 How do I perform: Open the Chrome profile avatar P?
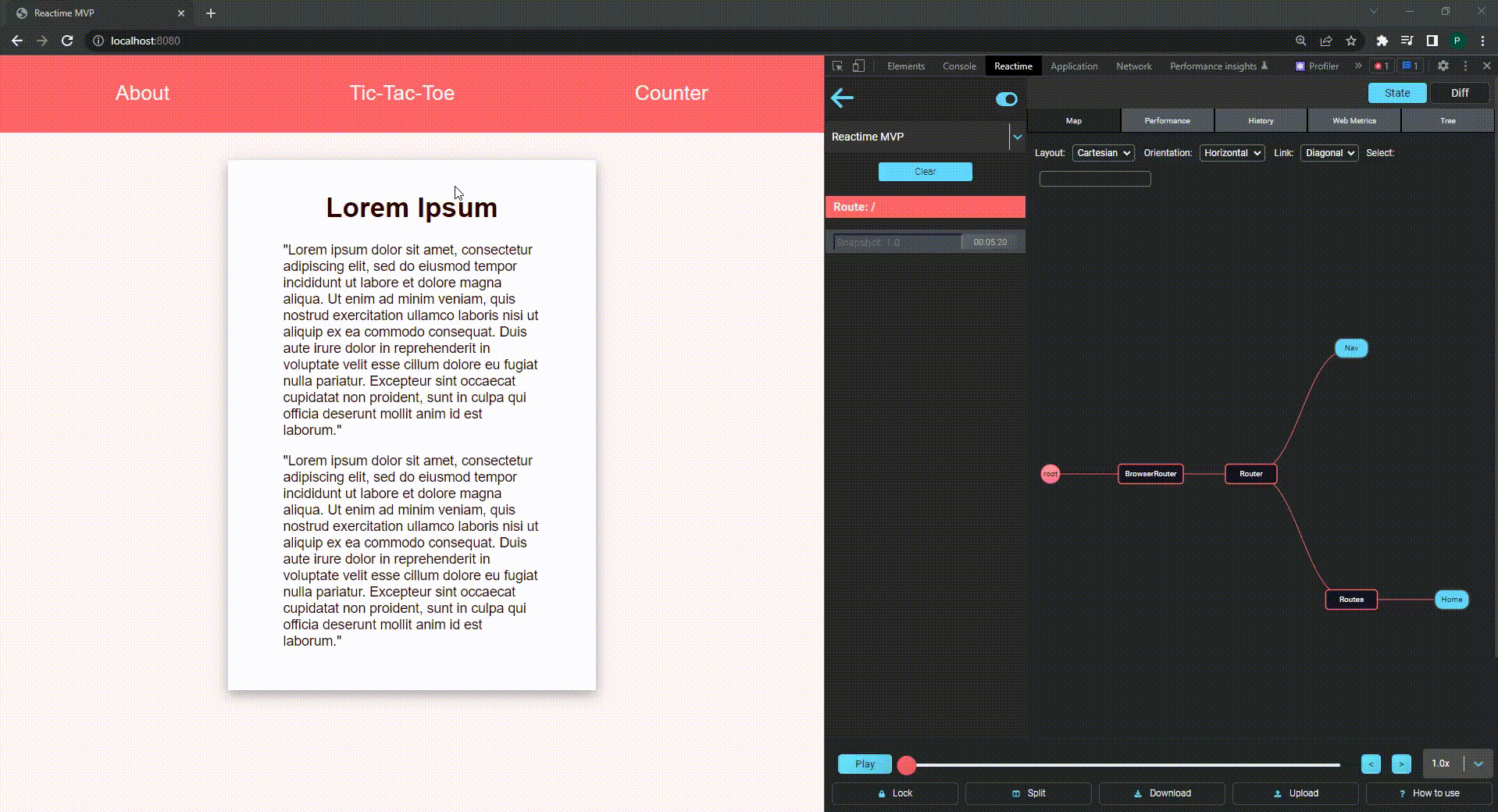1457,41
